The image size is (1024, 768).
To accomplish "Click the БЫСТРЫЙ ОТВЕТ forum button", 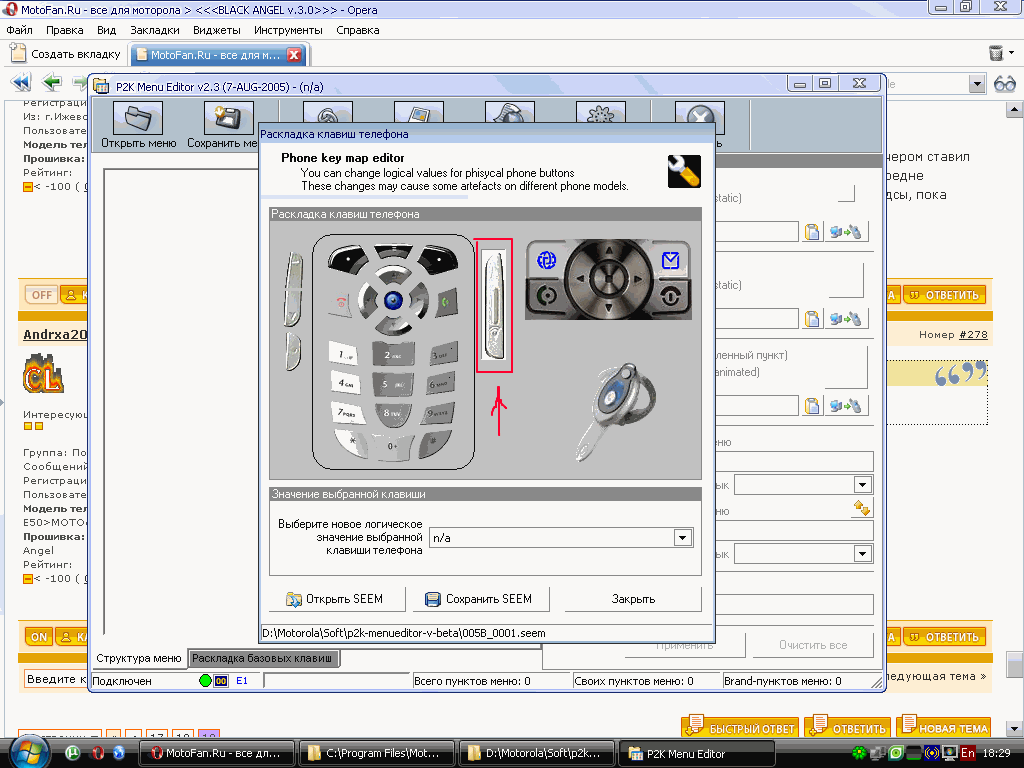I will (x=740, y=728).
